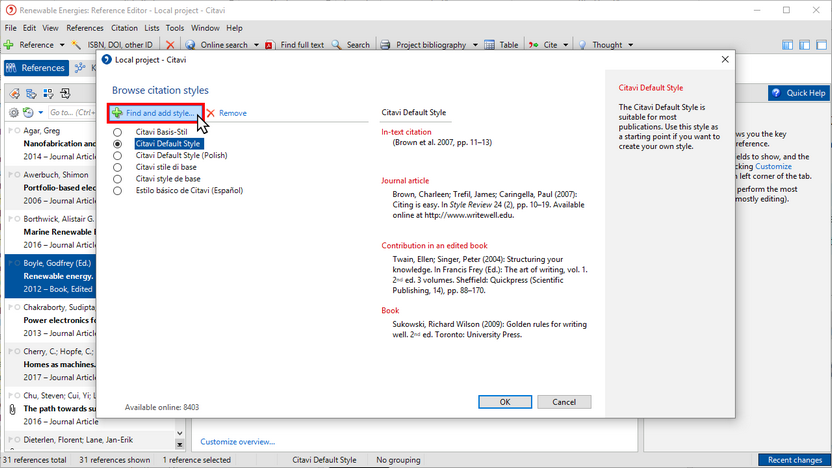Click the selection checklist icon above reference list

48,94
